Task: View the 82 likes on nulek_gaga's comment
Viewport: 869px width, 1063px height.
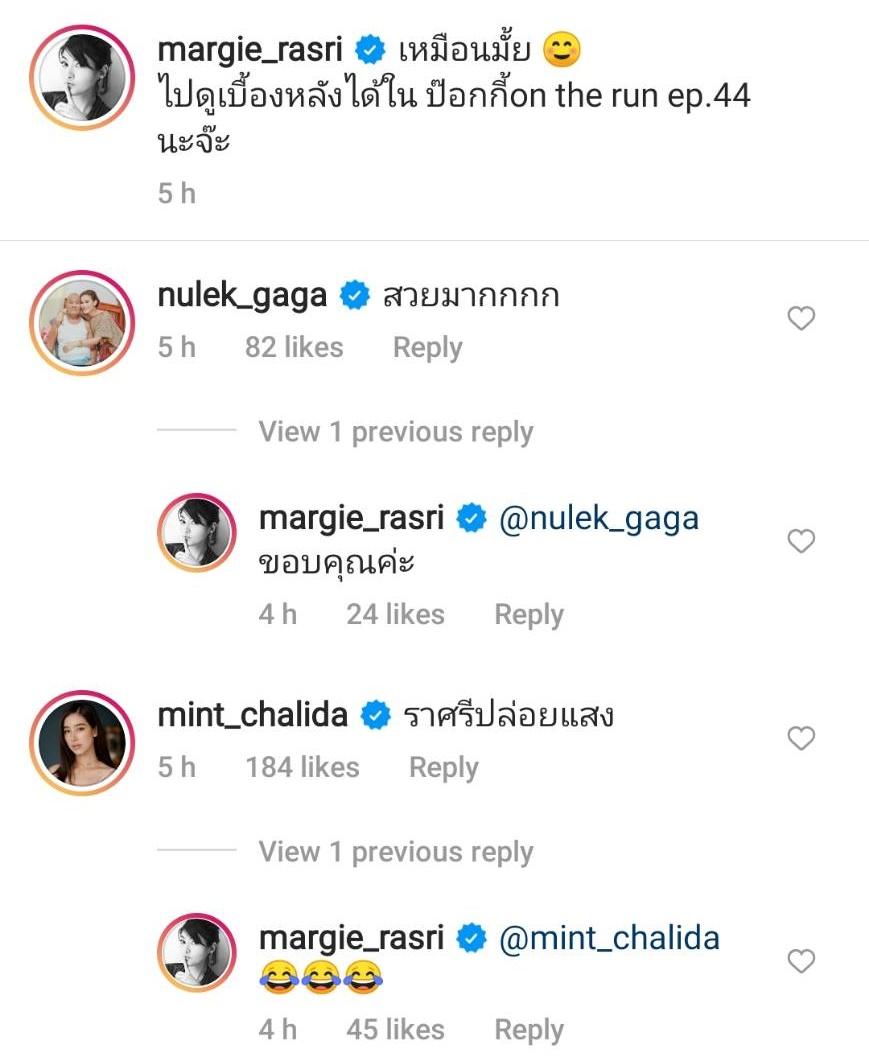Action: click(294, 348)
